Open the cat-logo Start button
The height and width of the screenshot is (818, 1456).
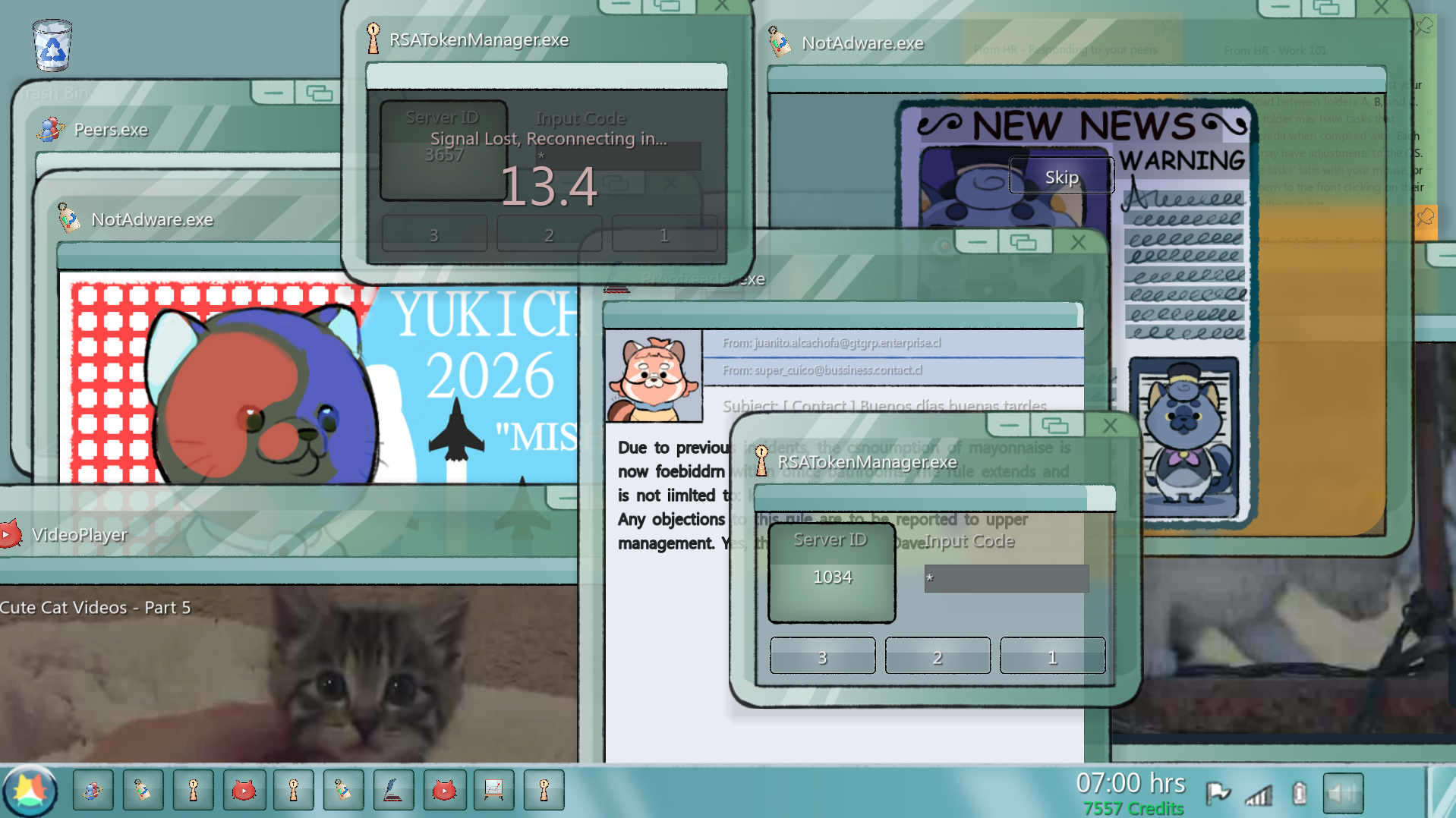(x=30, y=791)
